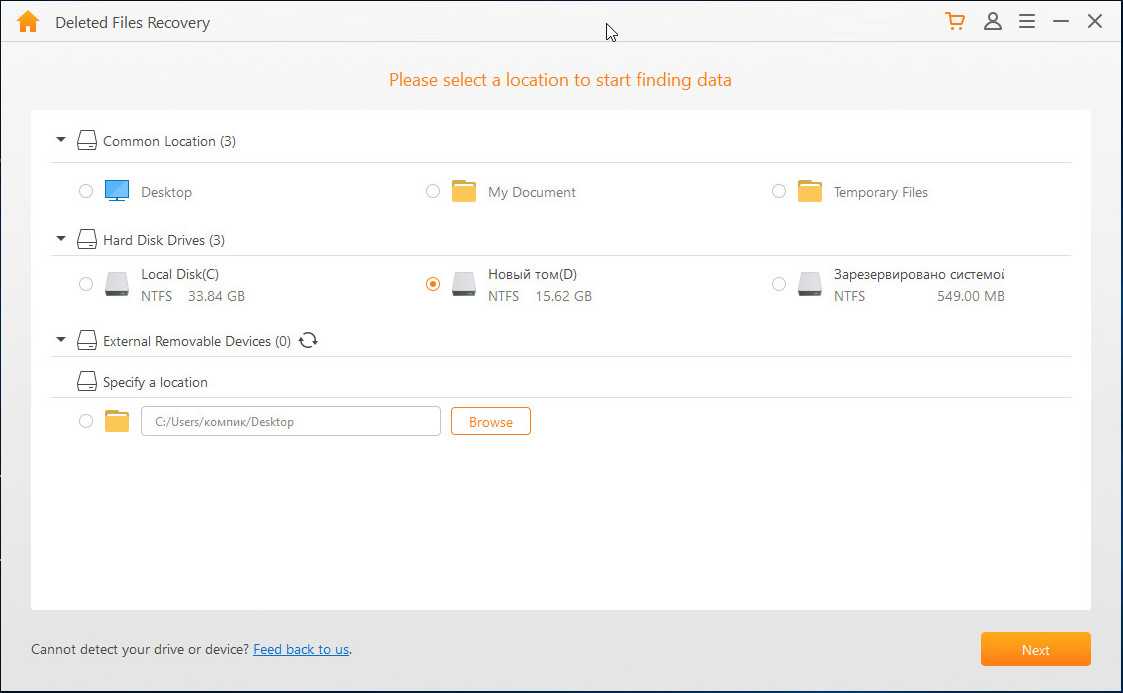Viewport: 1123px width, 693px height.
Task: Open the Feed back to us link
Action: pyautogui.click(x=301, y=650)
